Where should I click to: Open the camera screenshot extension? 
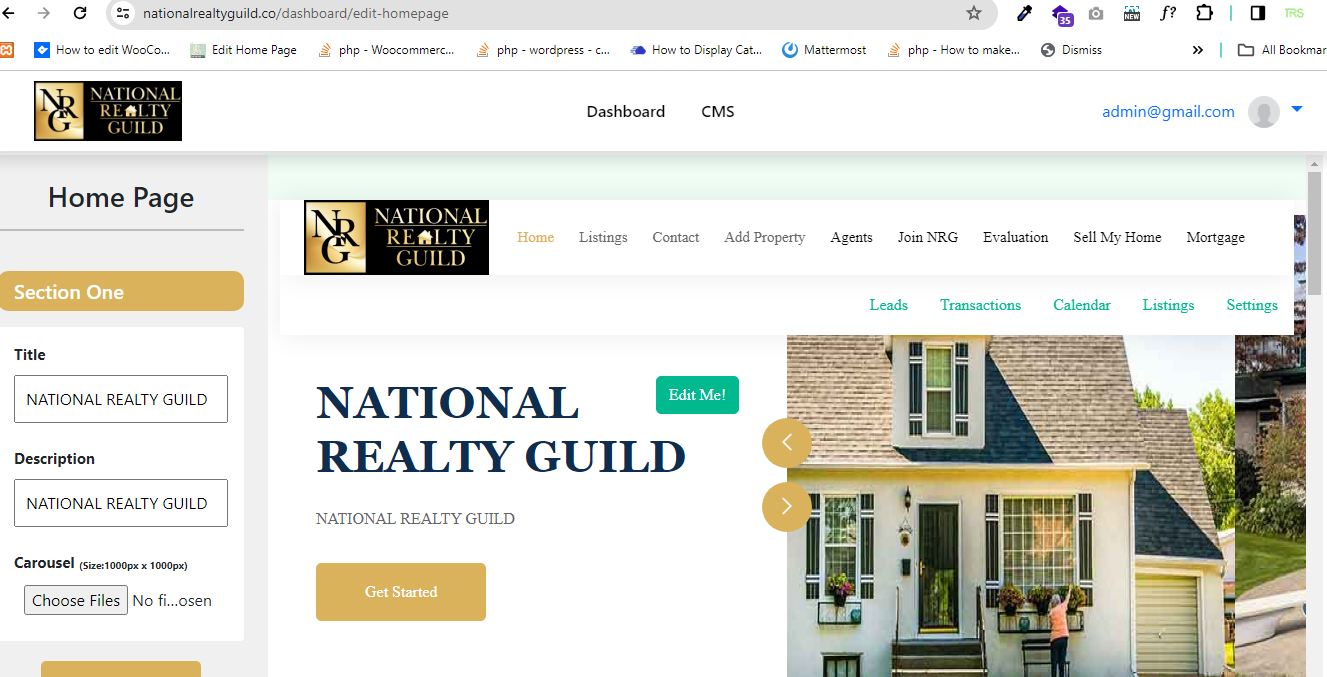(x=1096, y=13)
